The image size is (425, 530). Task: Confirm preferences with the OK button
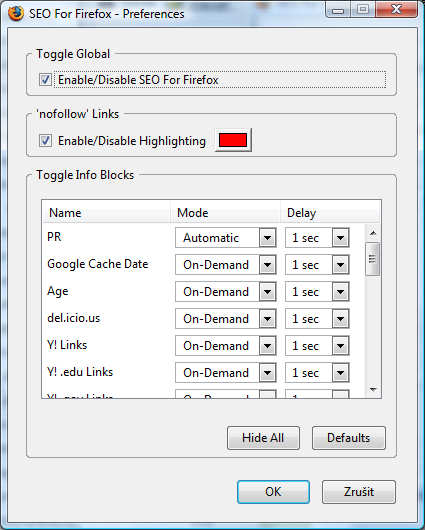tap(273, 492)
